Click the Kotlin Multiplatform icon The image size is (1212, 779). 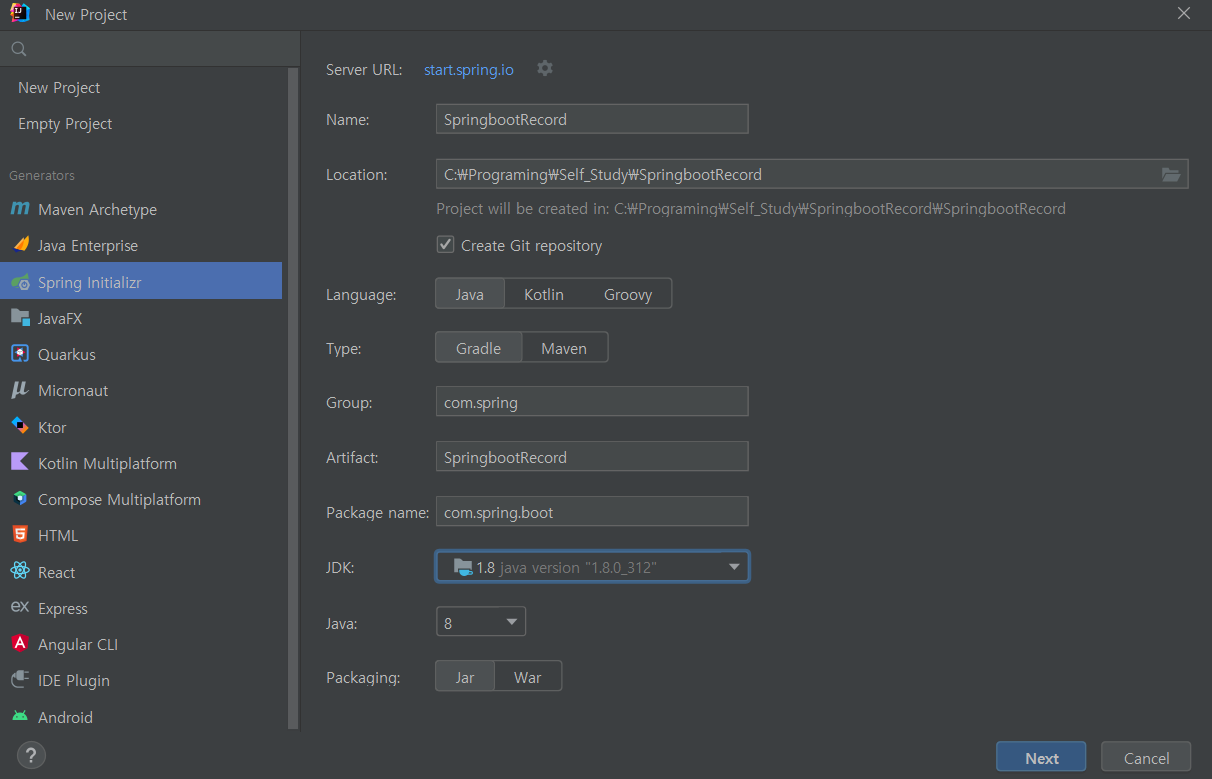tap(20, 463)
